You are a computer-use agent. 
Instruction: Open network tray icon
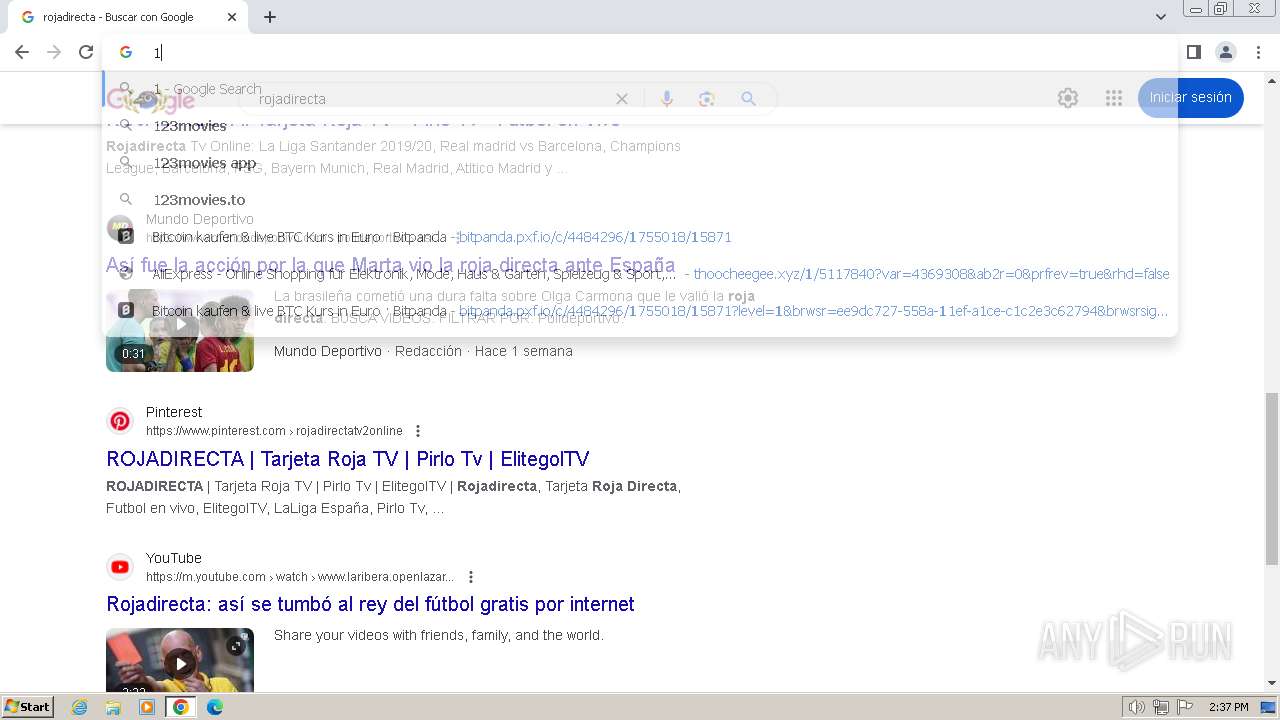click(x=1161, y=707)
